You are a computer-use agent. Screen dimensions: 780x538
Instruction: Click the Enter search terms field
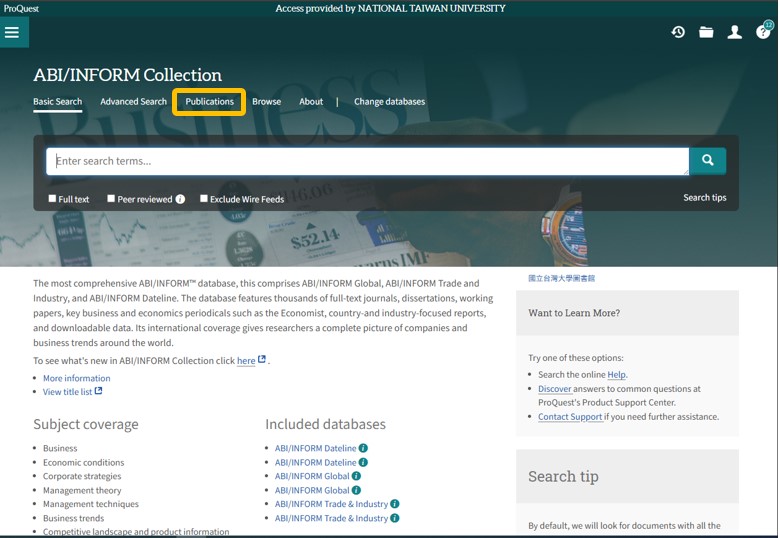coord(367,161)
